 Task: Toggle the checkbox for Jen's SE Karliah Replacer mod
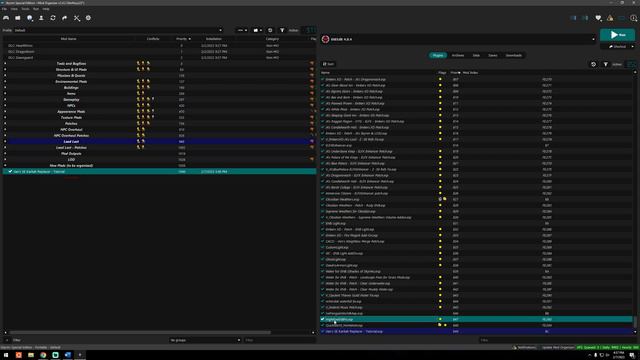10,171
